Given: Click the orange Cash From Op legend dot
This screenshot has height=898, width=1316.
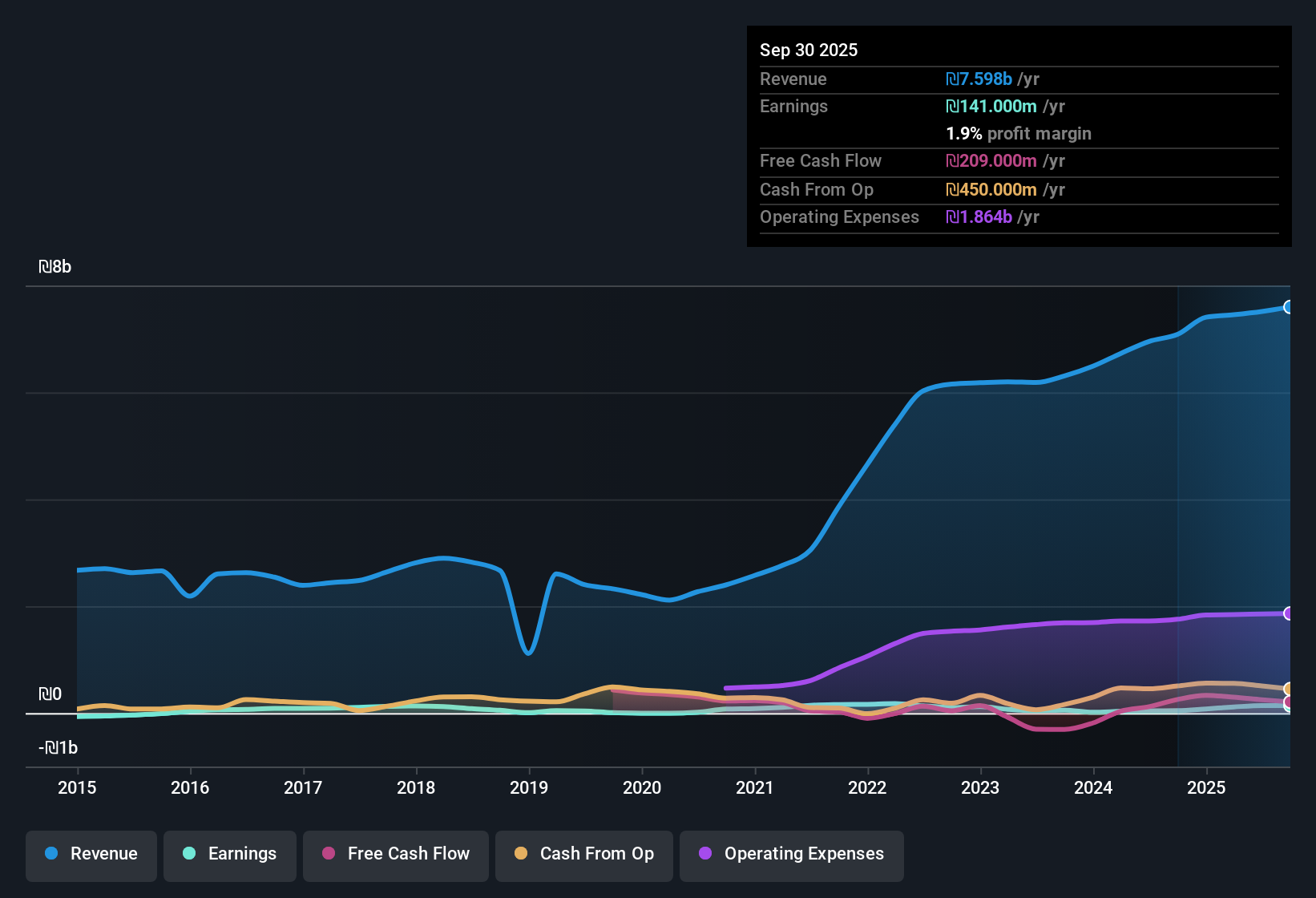Looking at the screenshot, I should [520, 854].
